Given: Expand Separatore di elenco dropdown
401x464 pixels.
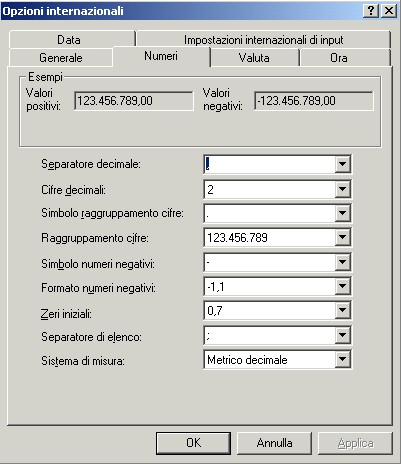Looking at the screenshot, I should pyautogui.click(x=342, y=335).
